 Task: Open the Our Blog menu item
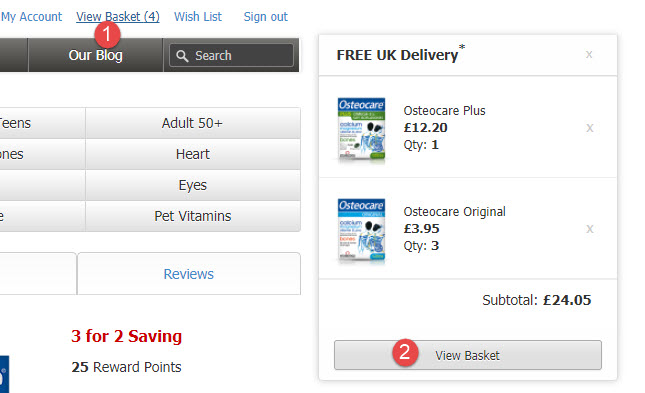95,55
